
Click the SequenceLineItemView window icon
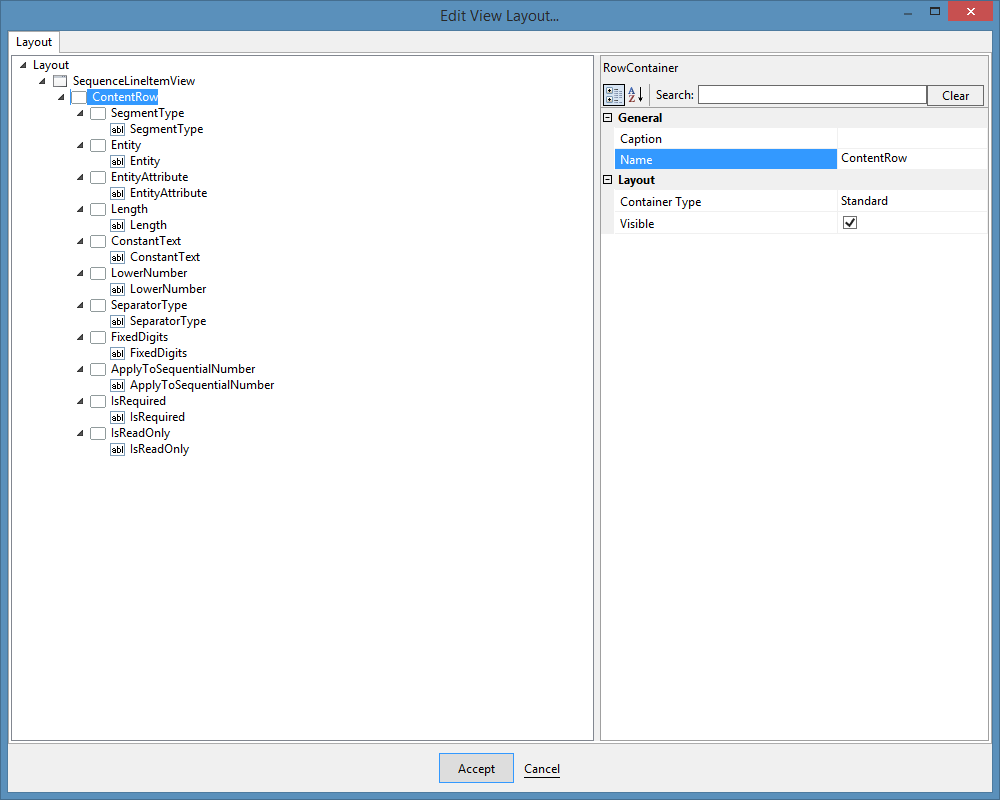coord(60,81)
